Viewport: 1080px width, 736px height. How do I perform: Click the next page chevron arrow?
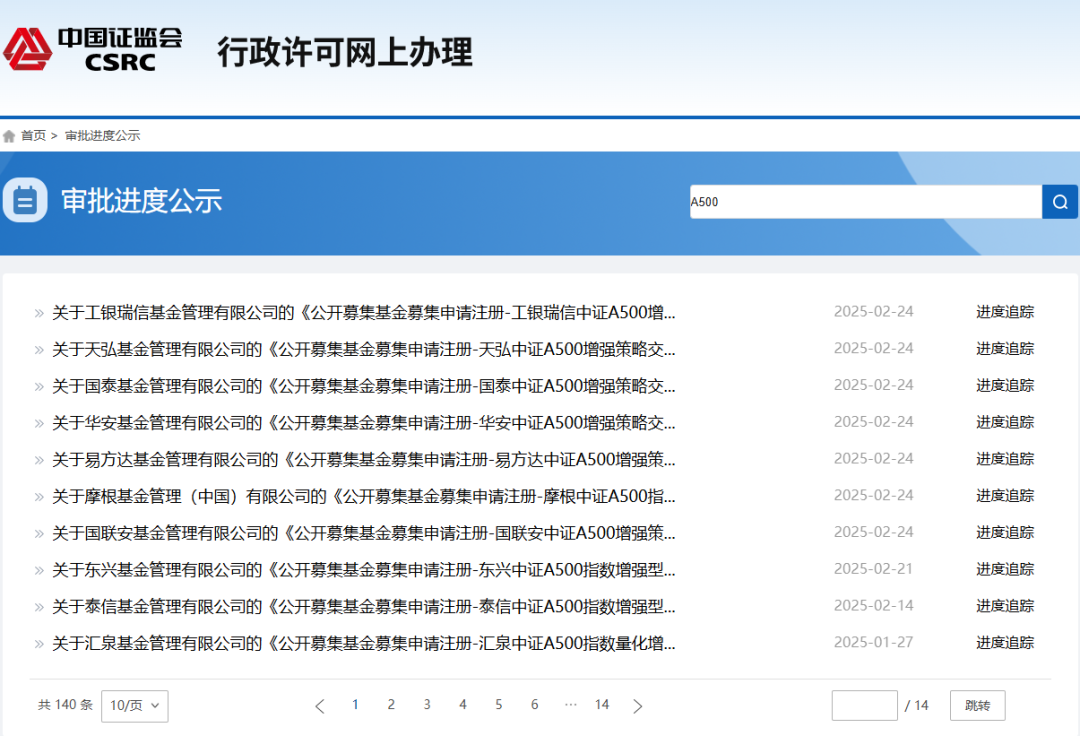coord(638,705)
